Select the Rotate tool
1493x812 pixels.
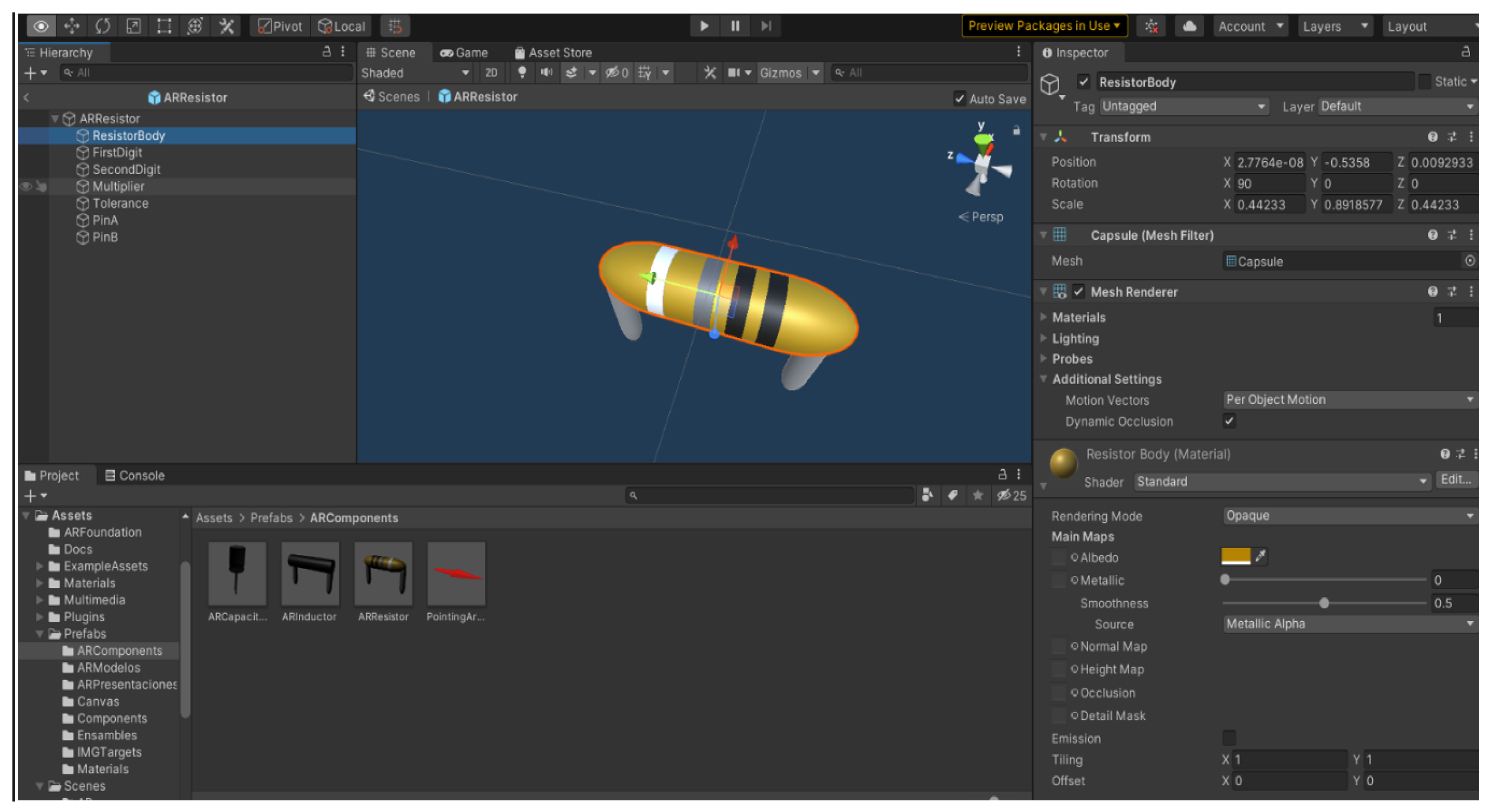click(103, 26)
